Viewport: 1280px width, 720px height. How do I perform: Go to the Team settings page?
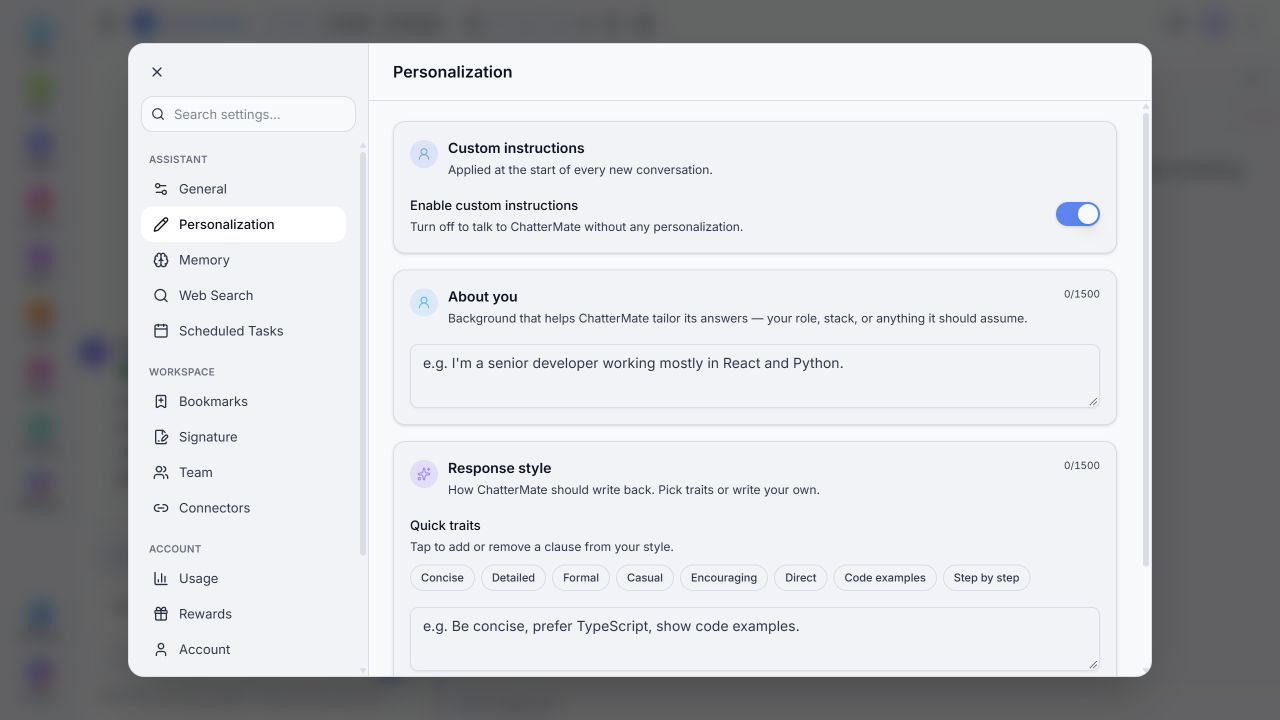pos(243,472)
